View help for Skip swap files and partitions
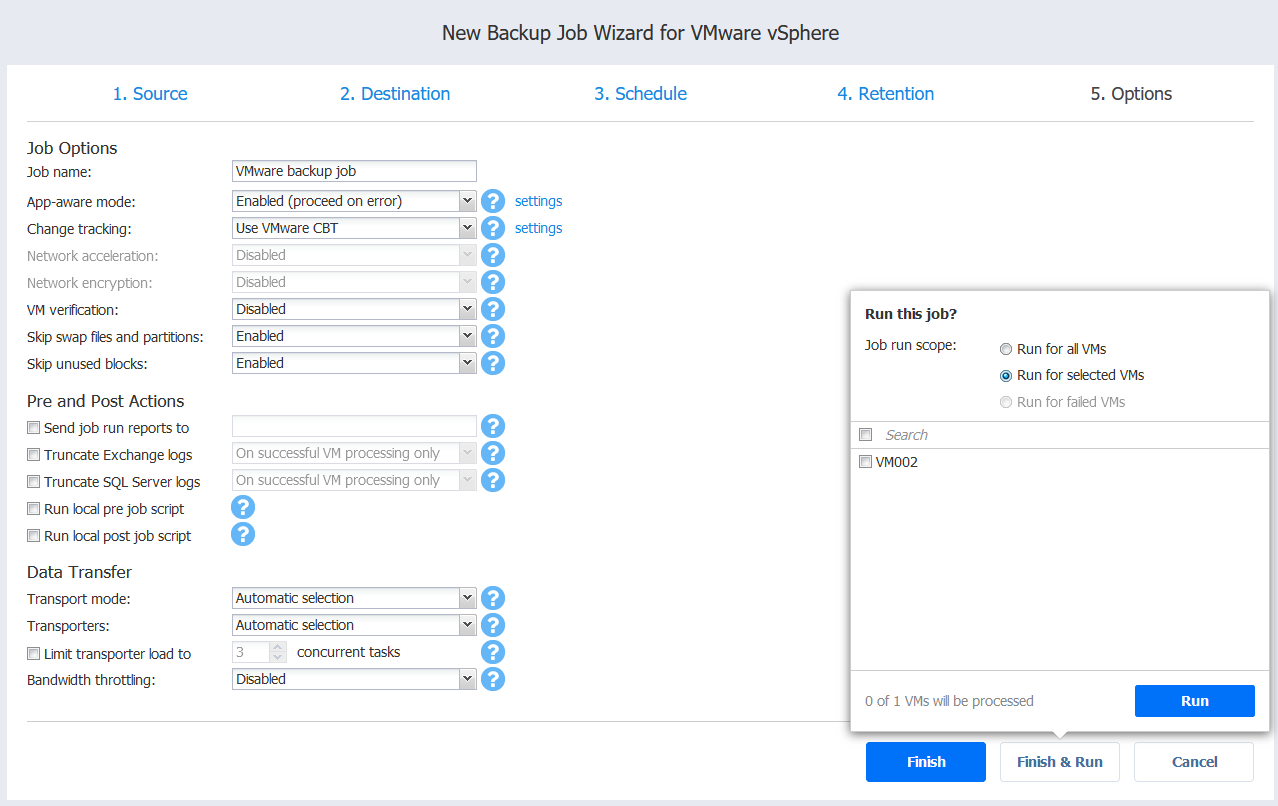 coord(492,336)
